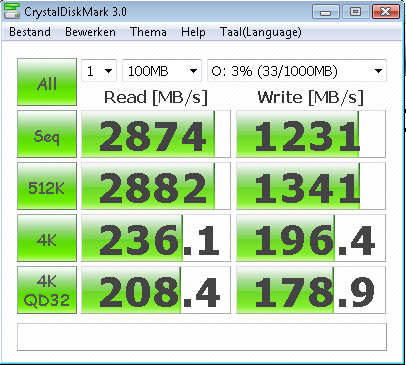
Task: Minimize the CrystalDiskMark window
Action: pyautogui.click(x=326, y=12)
